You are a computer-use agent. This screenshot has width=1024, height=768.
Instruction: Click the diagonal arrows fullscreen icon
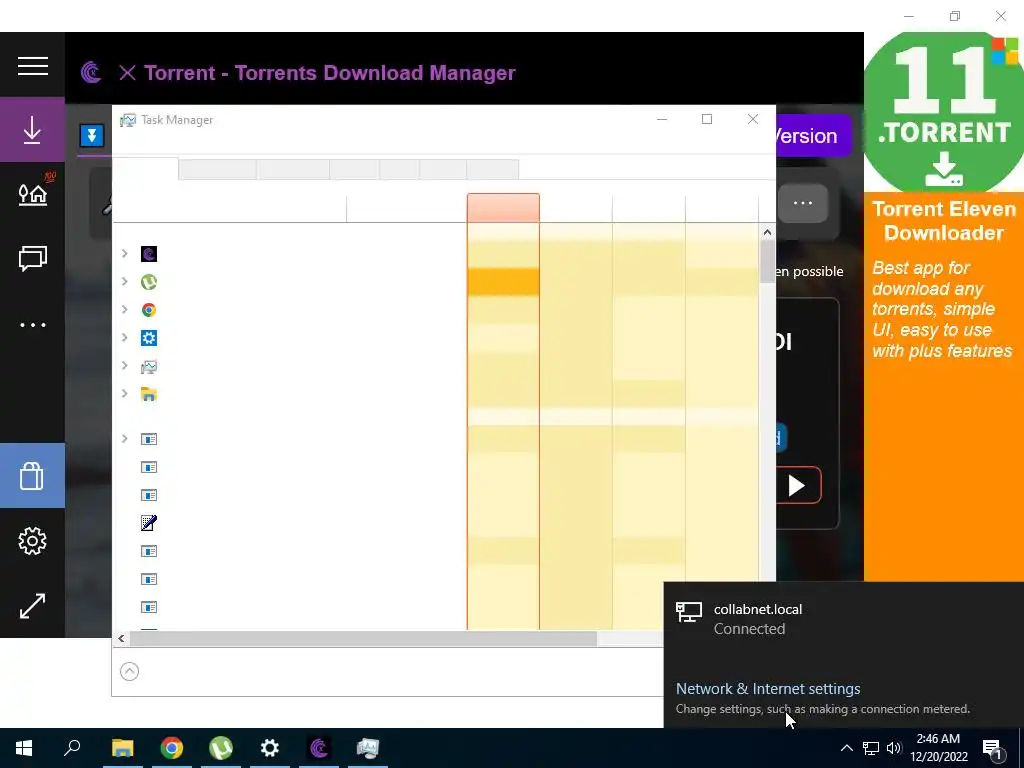[x=33, y=606]
